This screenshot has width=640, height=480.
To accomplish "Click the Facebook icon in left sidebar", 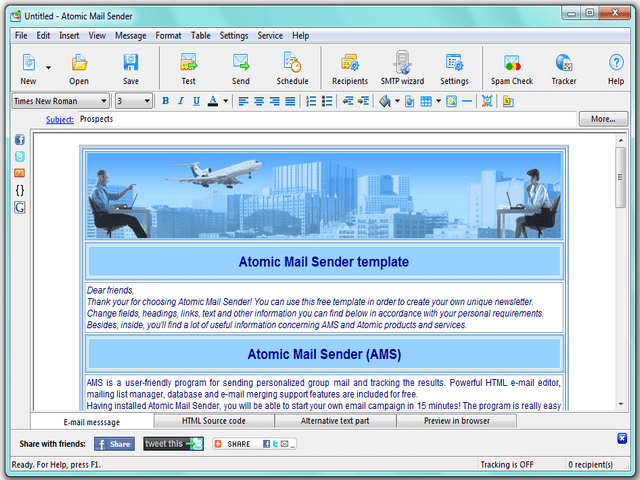I will click(20, 140).
